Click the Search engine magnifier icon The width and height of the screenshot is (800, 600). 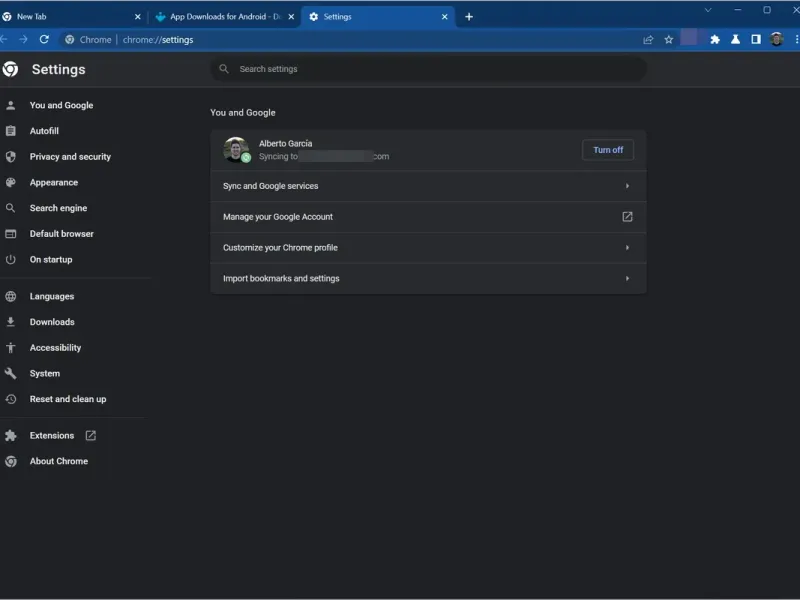click(10, 208)
